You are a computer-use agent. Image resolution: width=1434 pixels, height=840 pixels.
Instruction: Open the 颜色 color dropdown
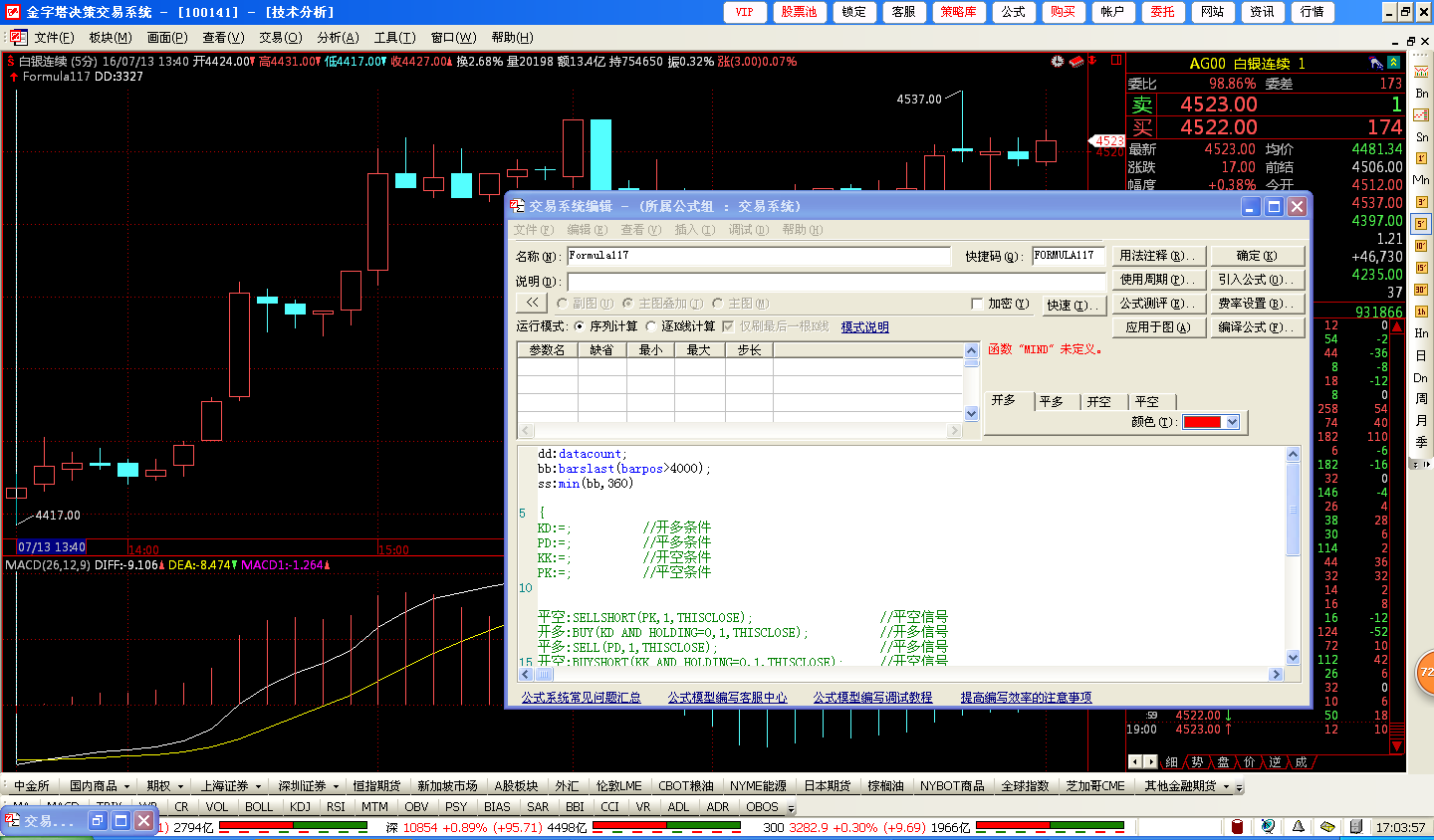tap(1232, 422)
